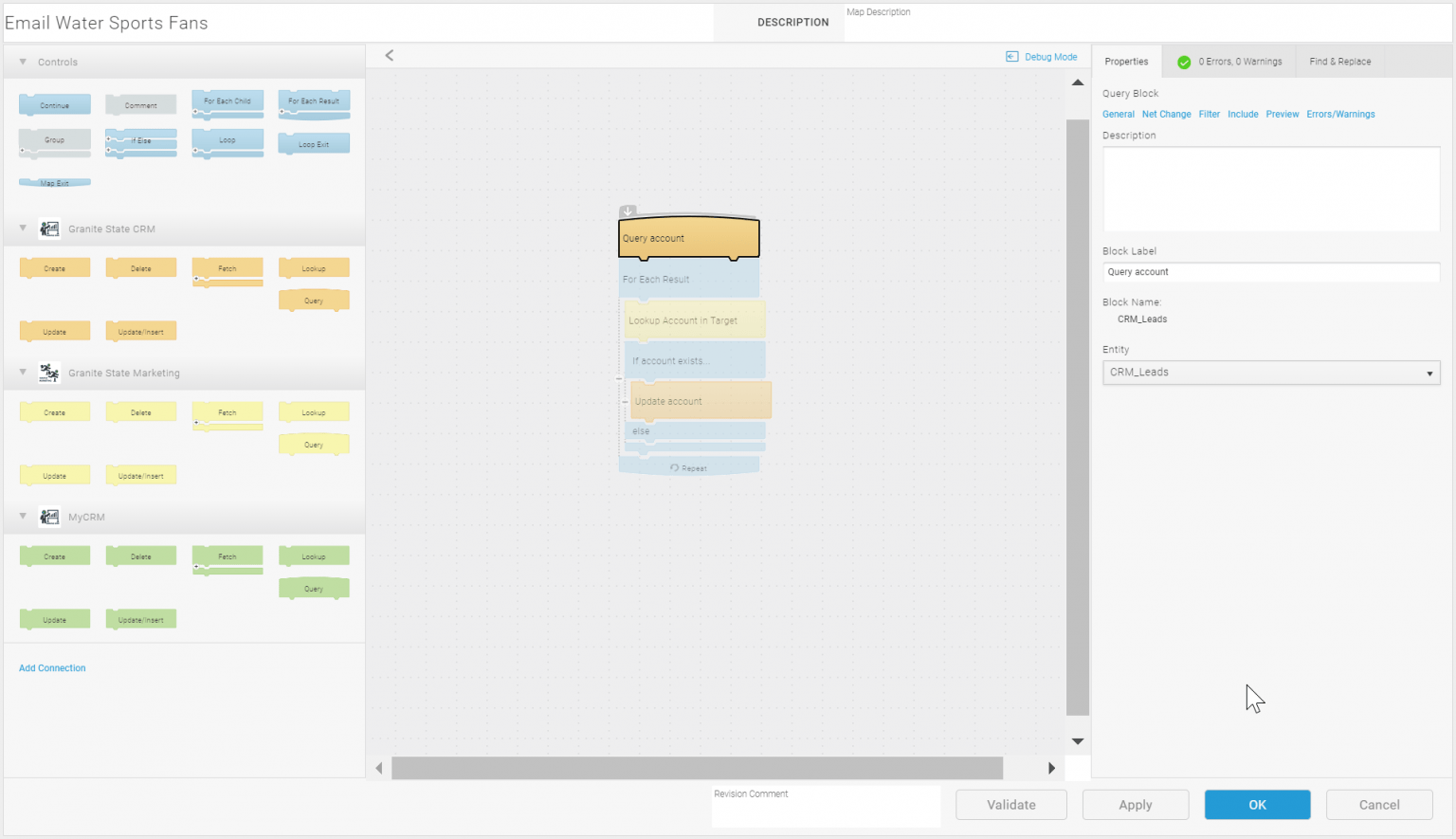Click the Revision Comment field

pos(825,806)
